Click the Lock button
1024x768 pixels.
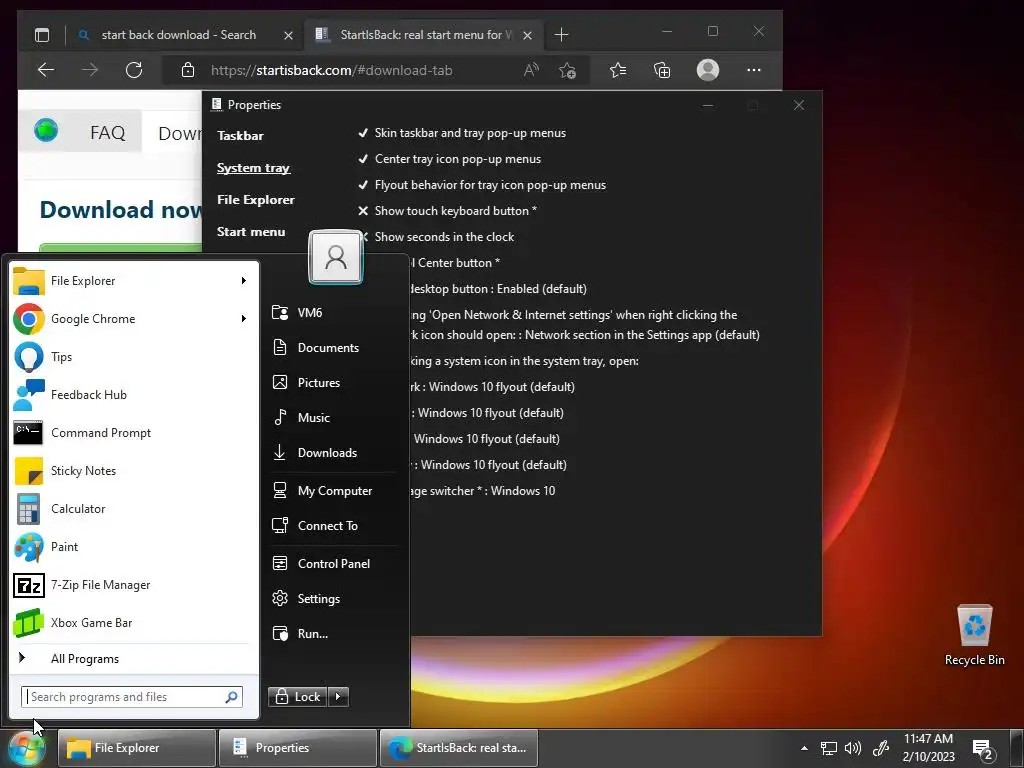pyautogui.click(x=298, y=697)
